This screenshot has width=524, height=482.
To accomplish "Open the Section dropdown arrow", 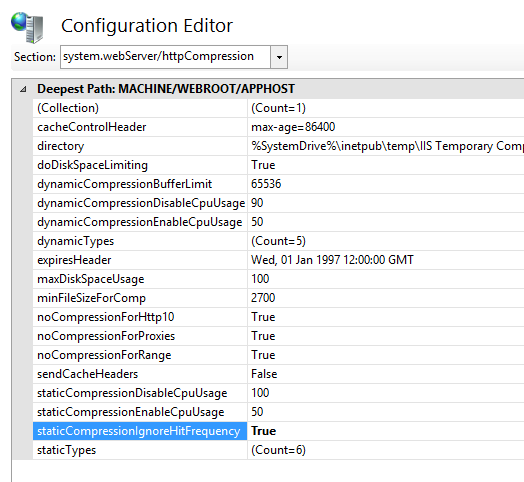I will coord(279,57).
